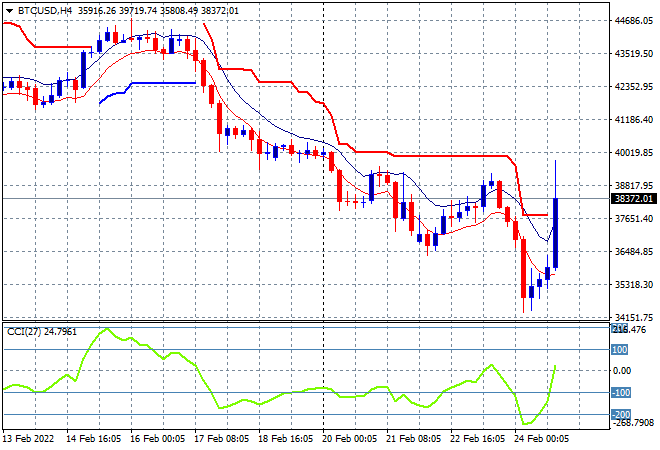Select the green CCI indicator line's peak

(106, 329)
